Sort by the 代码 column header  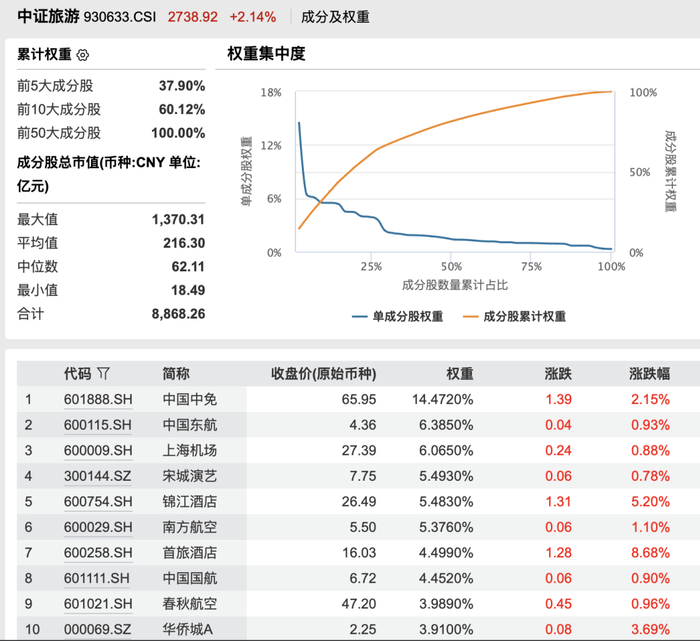[x=78, y=373]
